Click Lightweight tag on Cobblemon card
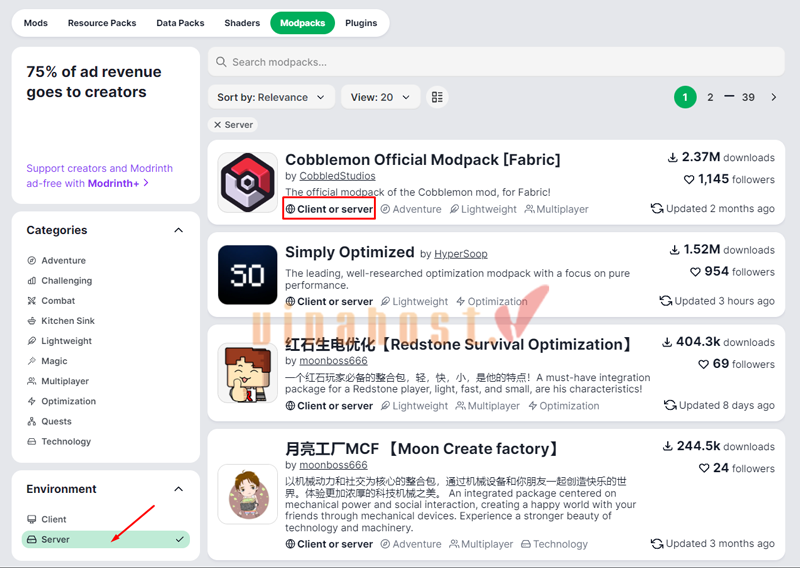This screenshot has height=568, width=800. 483,209
